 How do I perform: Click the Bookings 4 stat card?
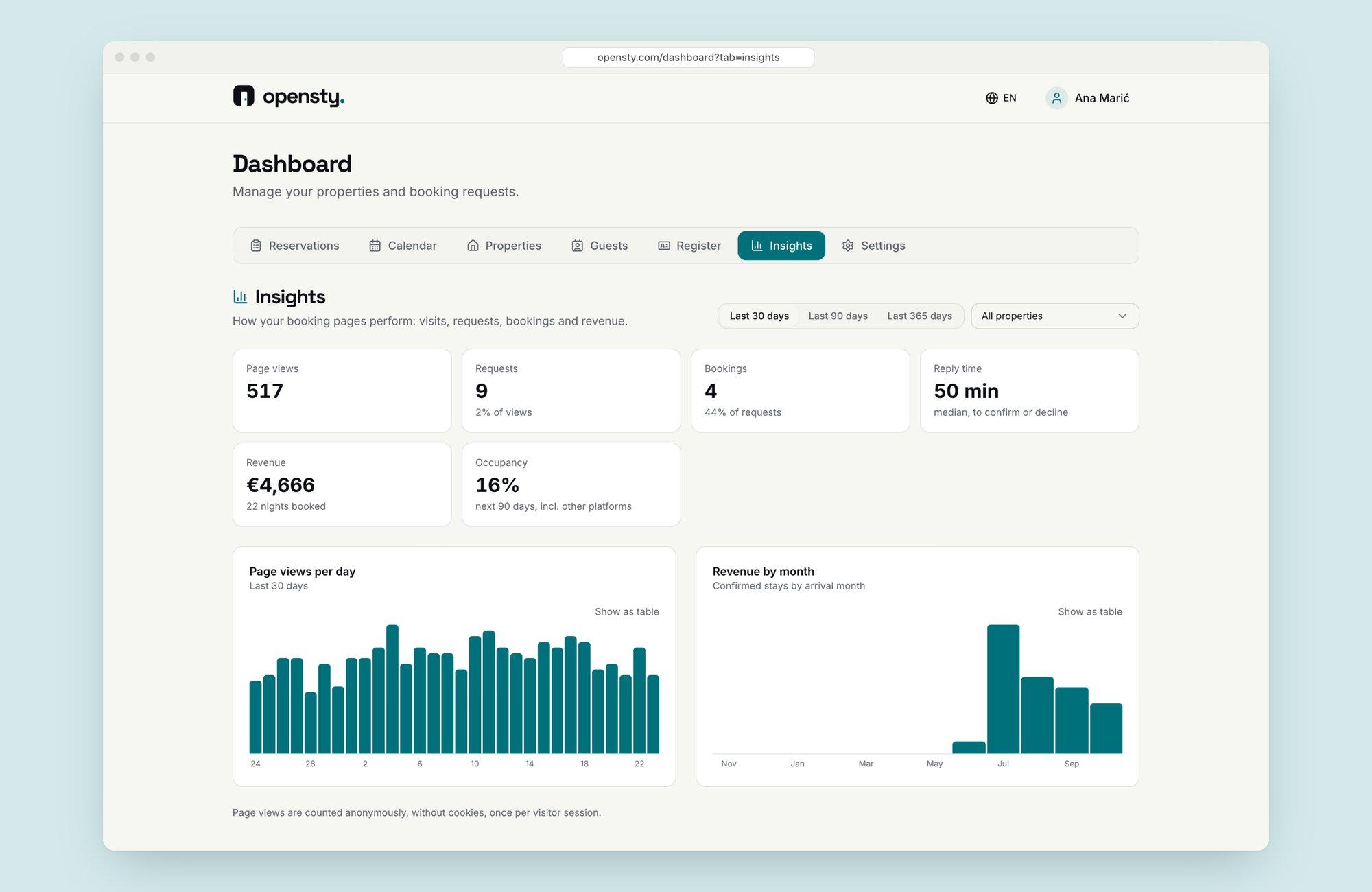tap(800, 390)
